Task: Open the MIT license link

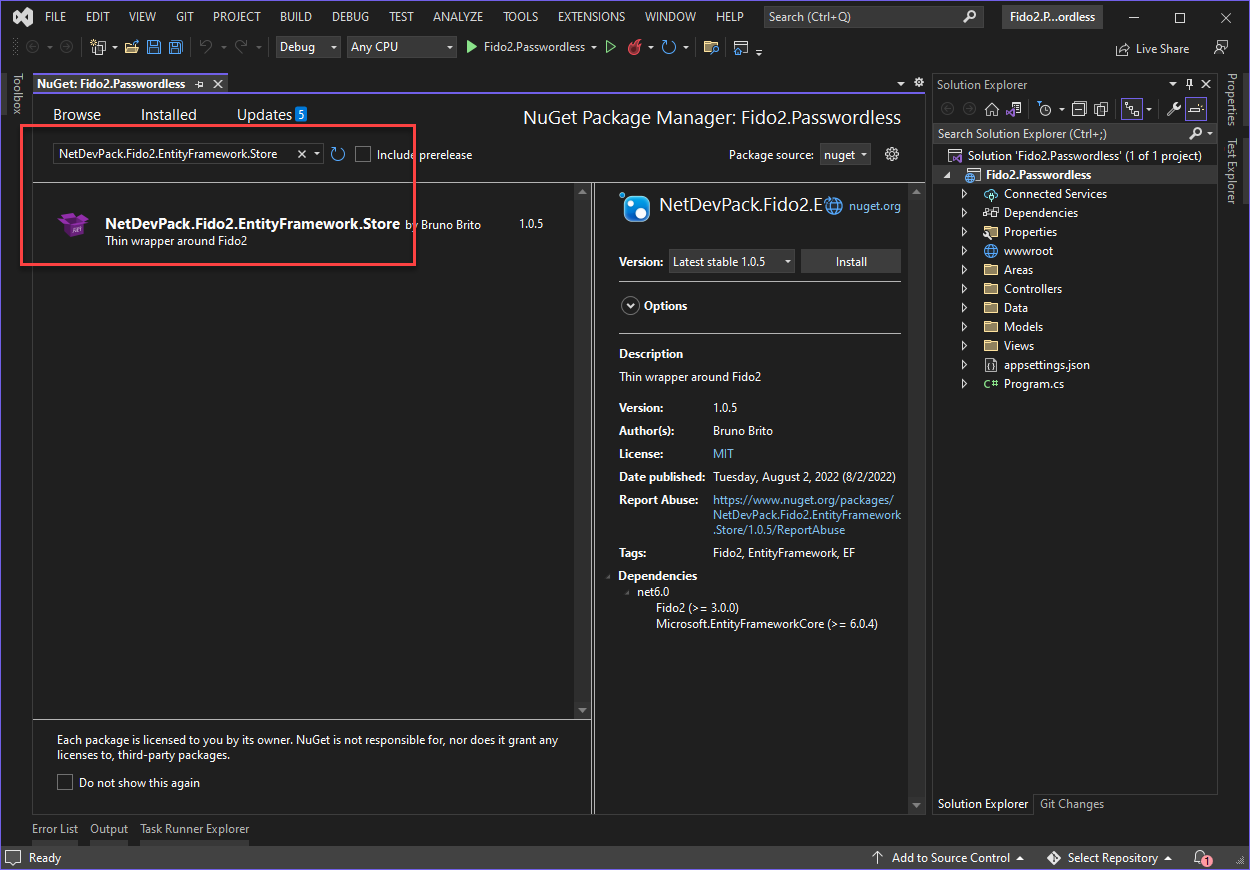Action: tap(723, 454)
